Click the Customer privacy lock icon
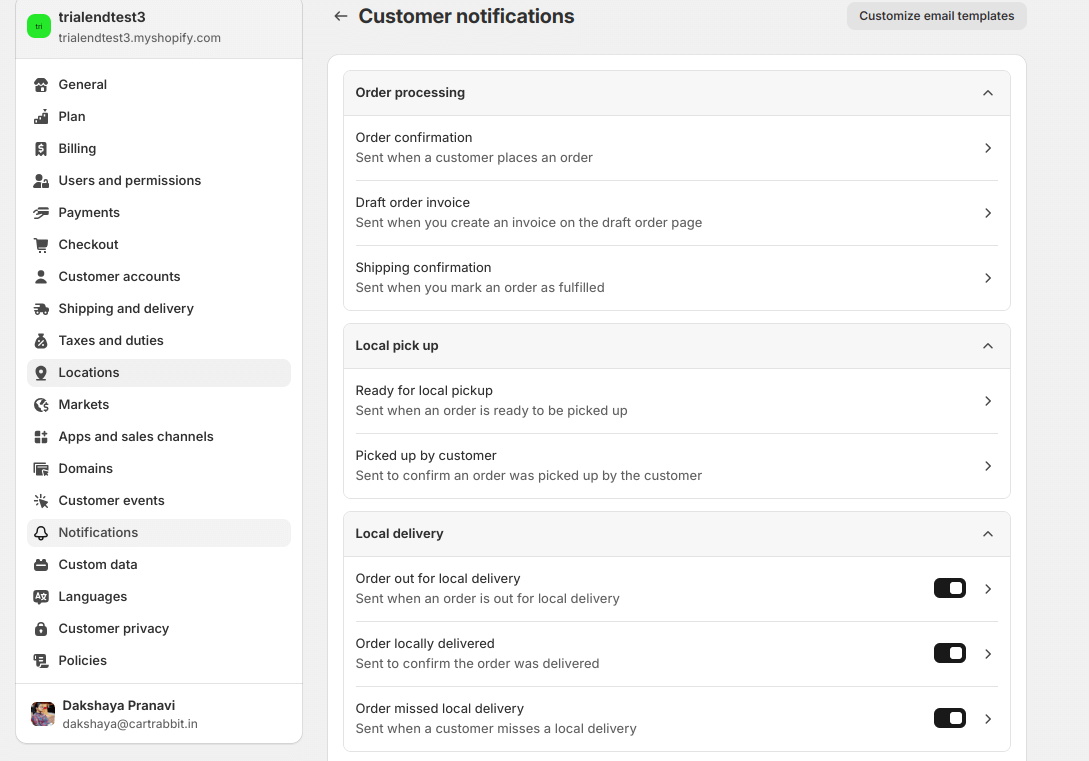The image size is (1089, 761). (41, 629)
